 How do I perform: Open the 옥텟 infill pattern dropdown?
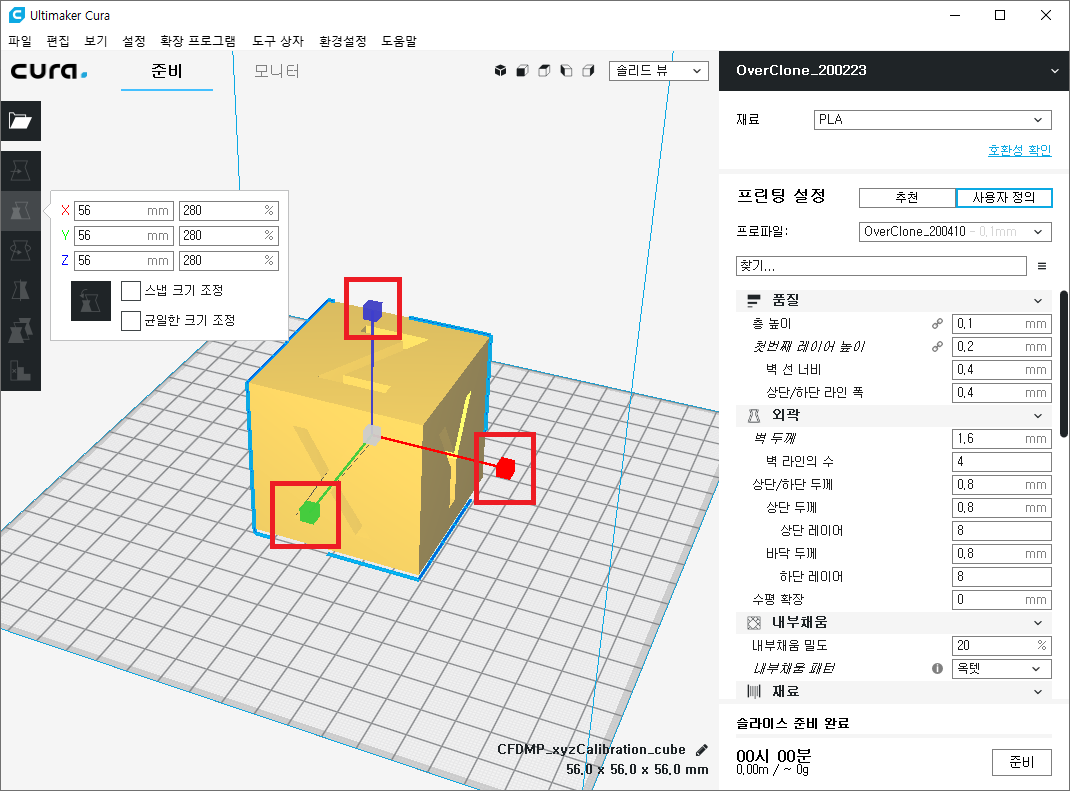pyautogui.click(x=1001, y=669)
